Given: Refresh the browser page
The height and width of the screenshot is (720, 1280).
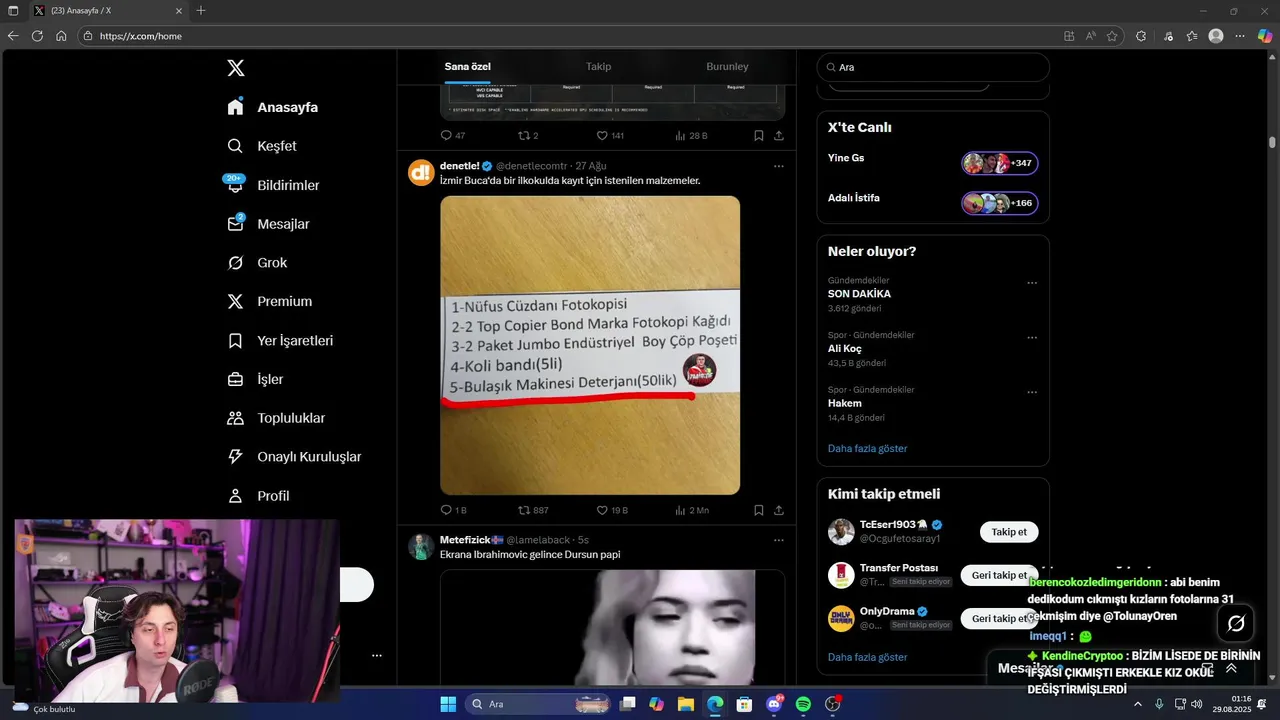Looking at the screenshot, I should 37,36.
